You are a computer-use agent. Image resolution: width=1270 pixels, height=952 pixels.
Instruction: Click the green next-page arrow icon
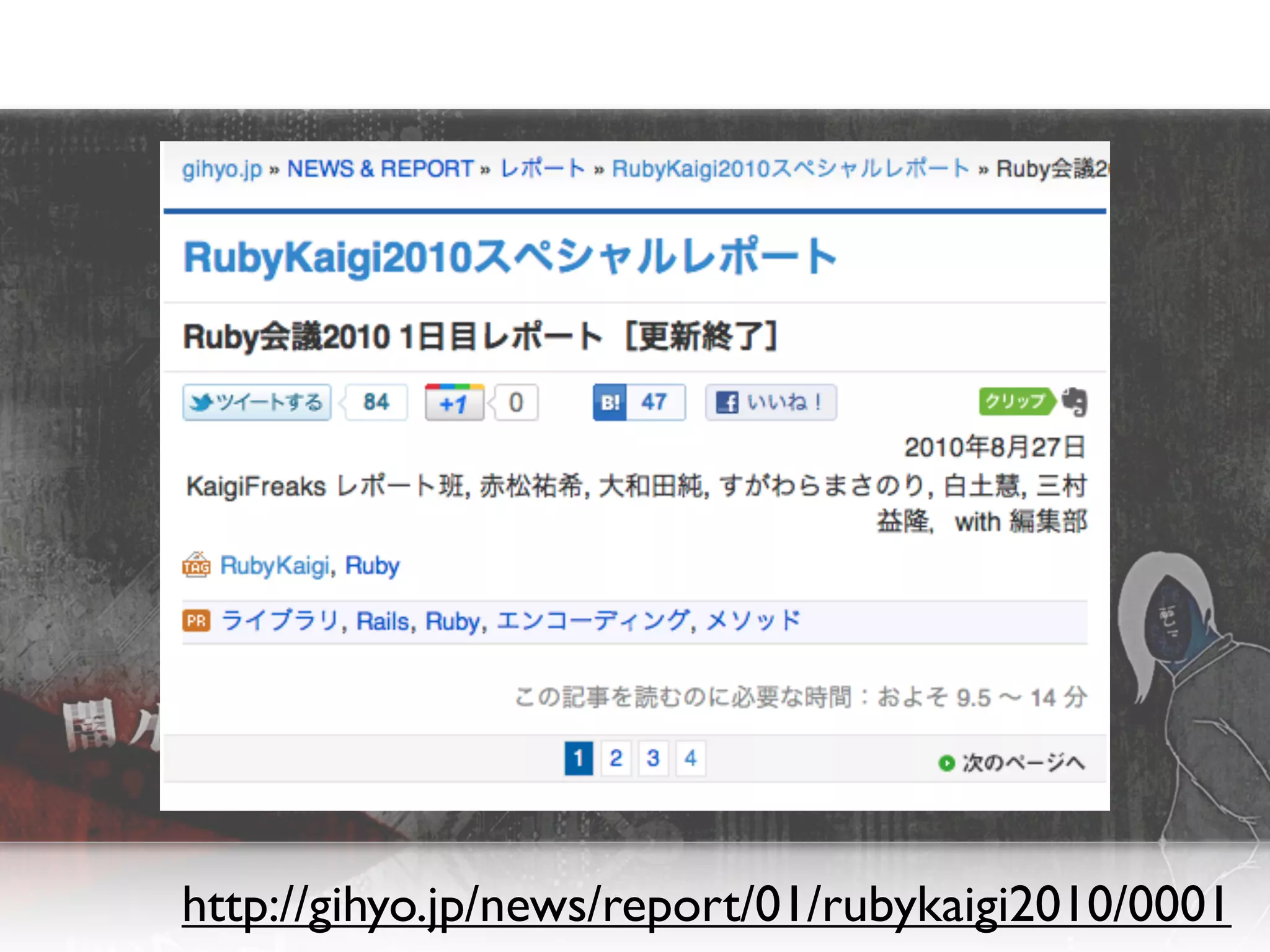pos(946,763)
